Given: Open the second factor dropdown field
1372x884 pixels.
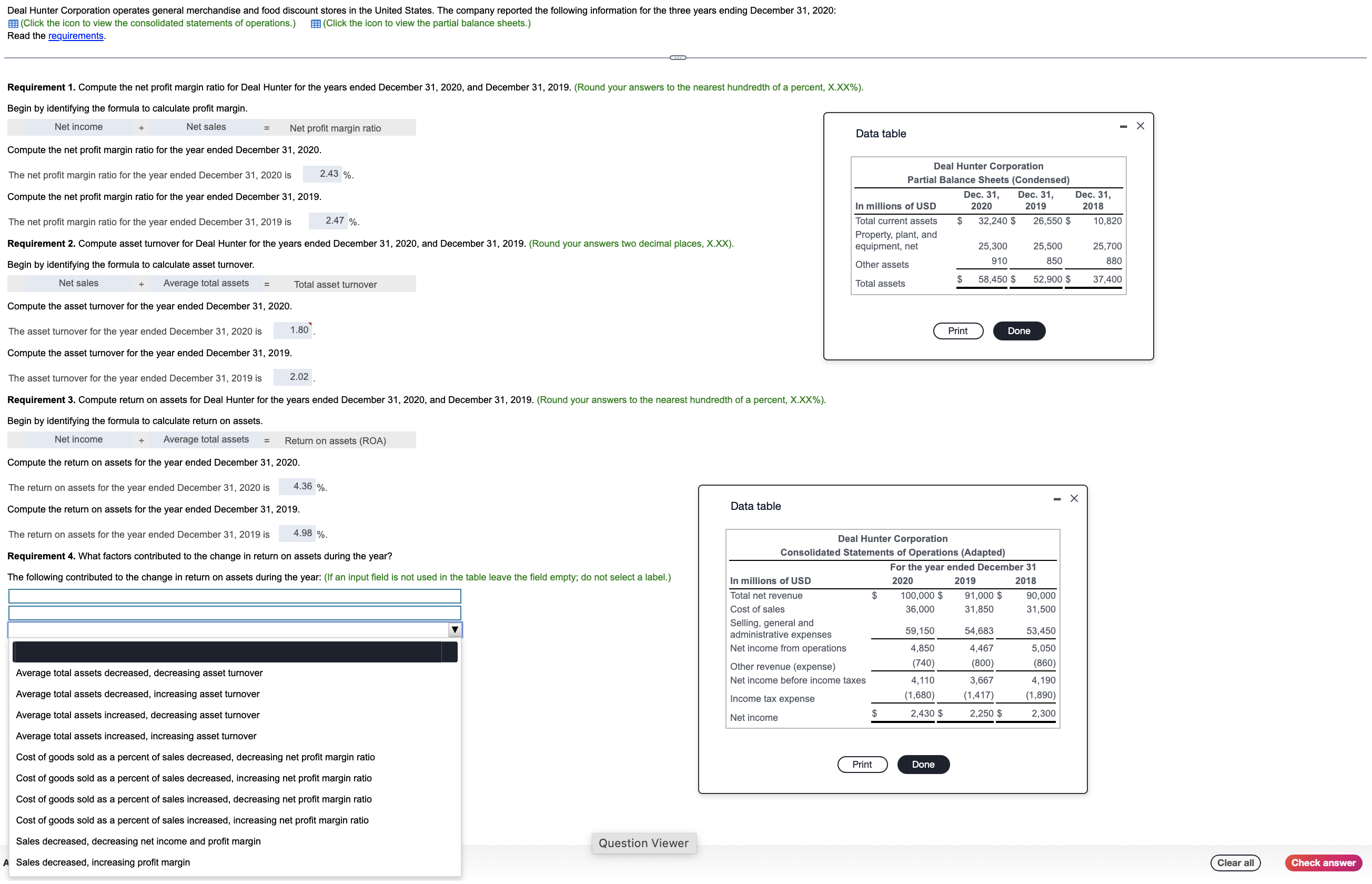Looking at the screenshot, I should [235, 612].
